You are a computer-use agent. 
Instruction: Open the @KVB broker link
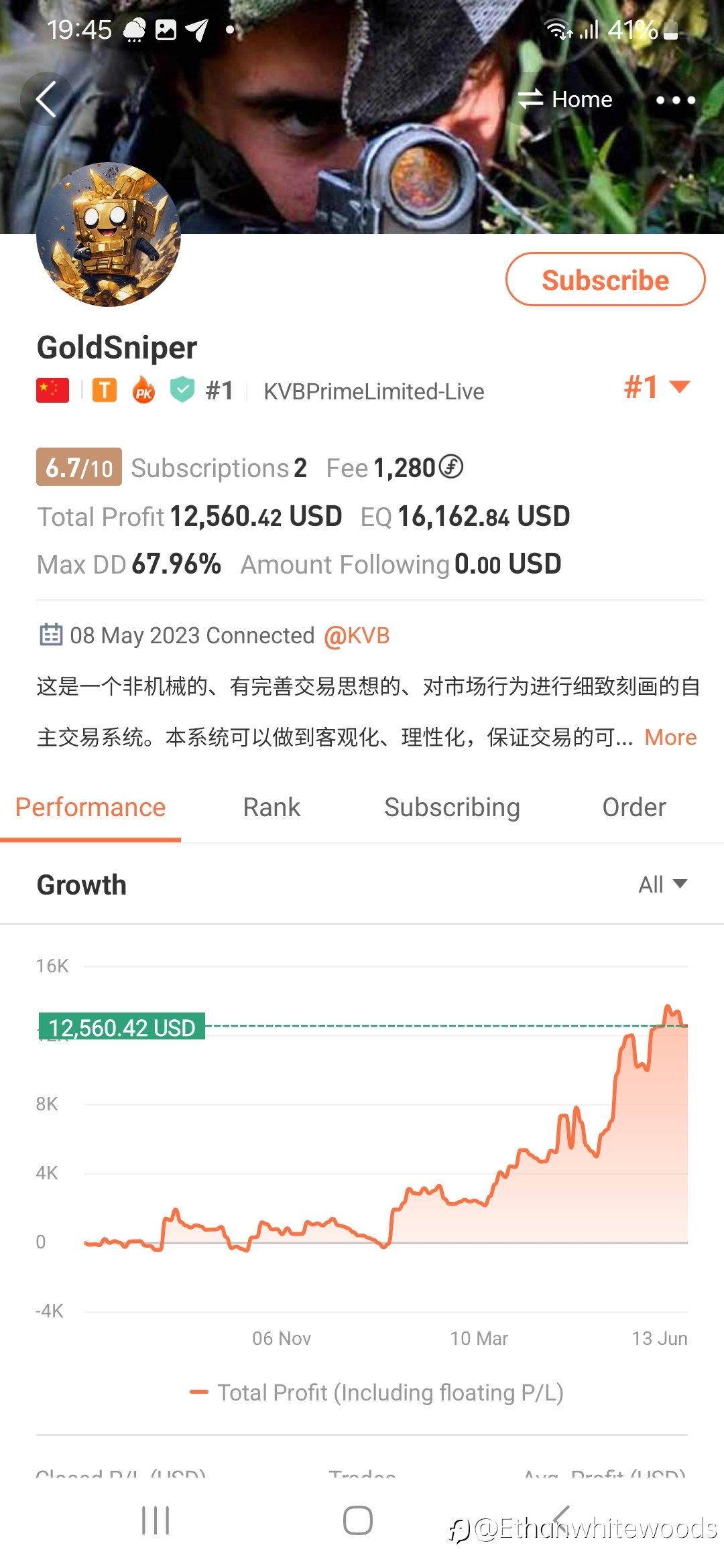(357, 635)
